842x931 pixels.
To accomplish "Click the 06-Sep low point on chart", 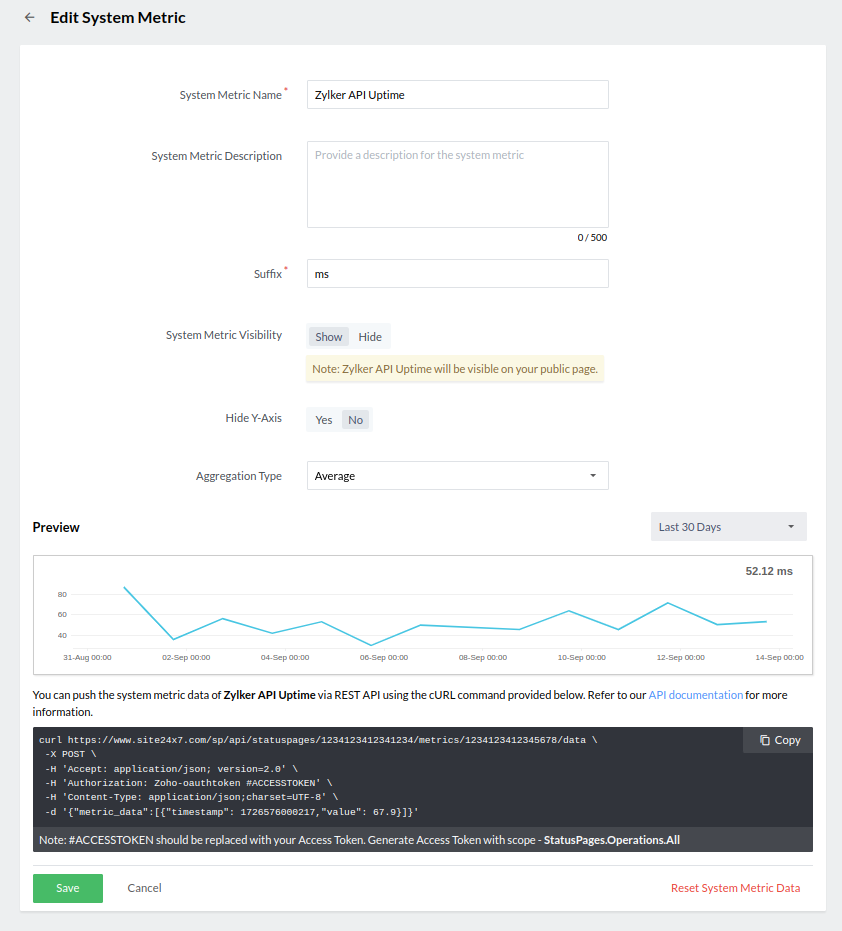I will tap(371, 645).
